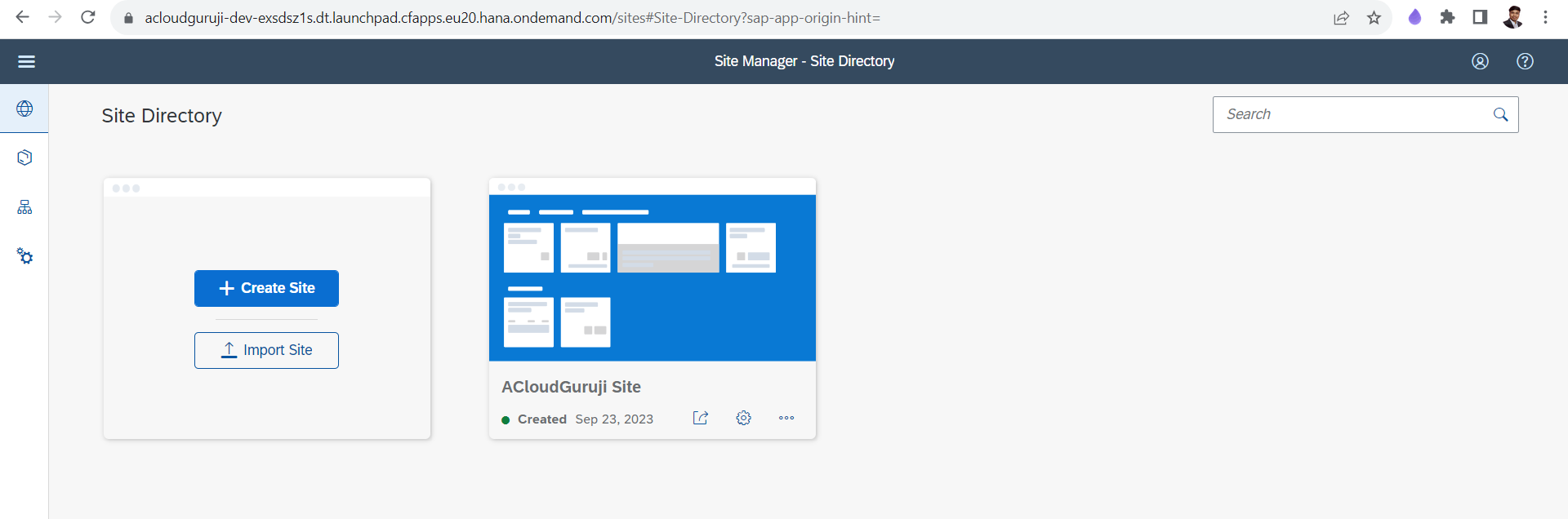Expand more options on ACloudGuruji Site card
This screenshot has height=519, width=1568.
pyautogui.click(x=786, y=418)
